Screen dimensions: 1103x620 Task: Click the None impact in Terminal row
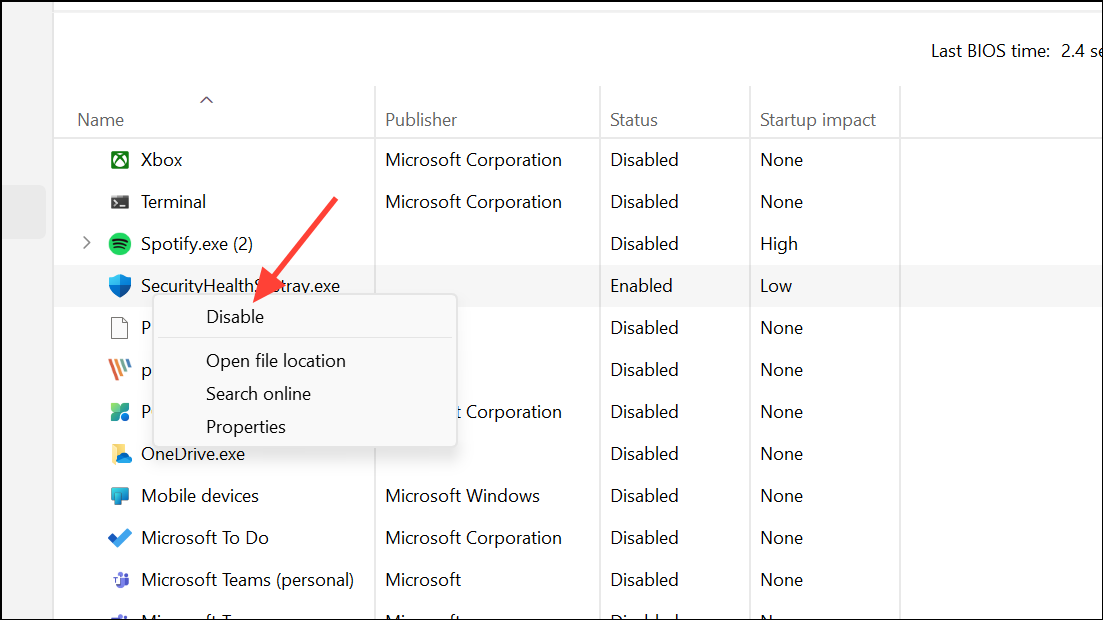click(x=781, y=202)
